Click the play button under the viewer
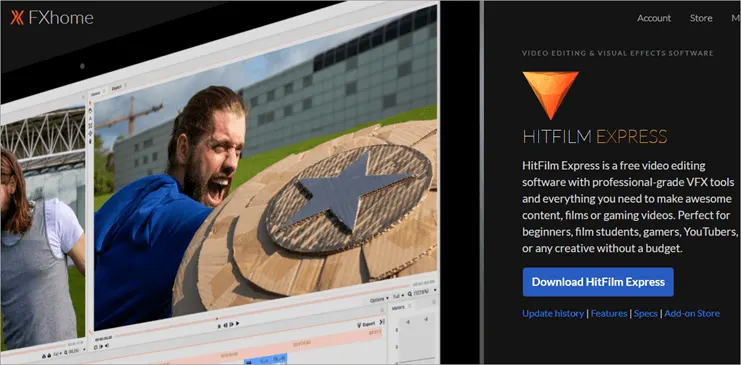The height and width of the screenshot is (365, 741). pos(237,323)
